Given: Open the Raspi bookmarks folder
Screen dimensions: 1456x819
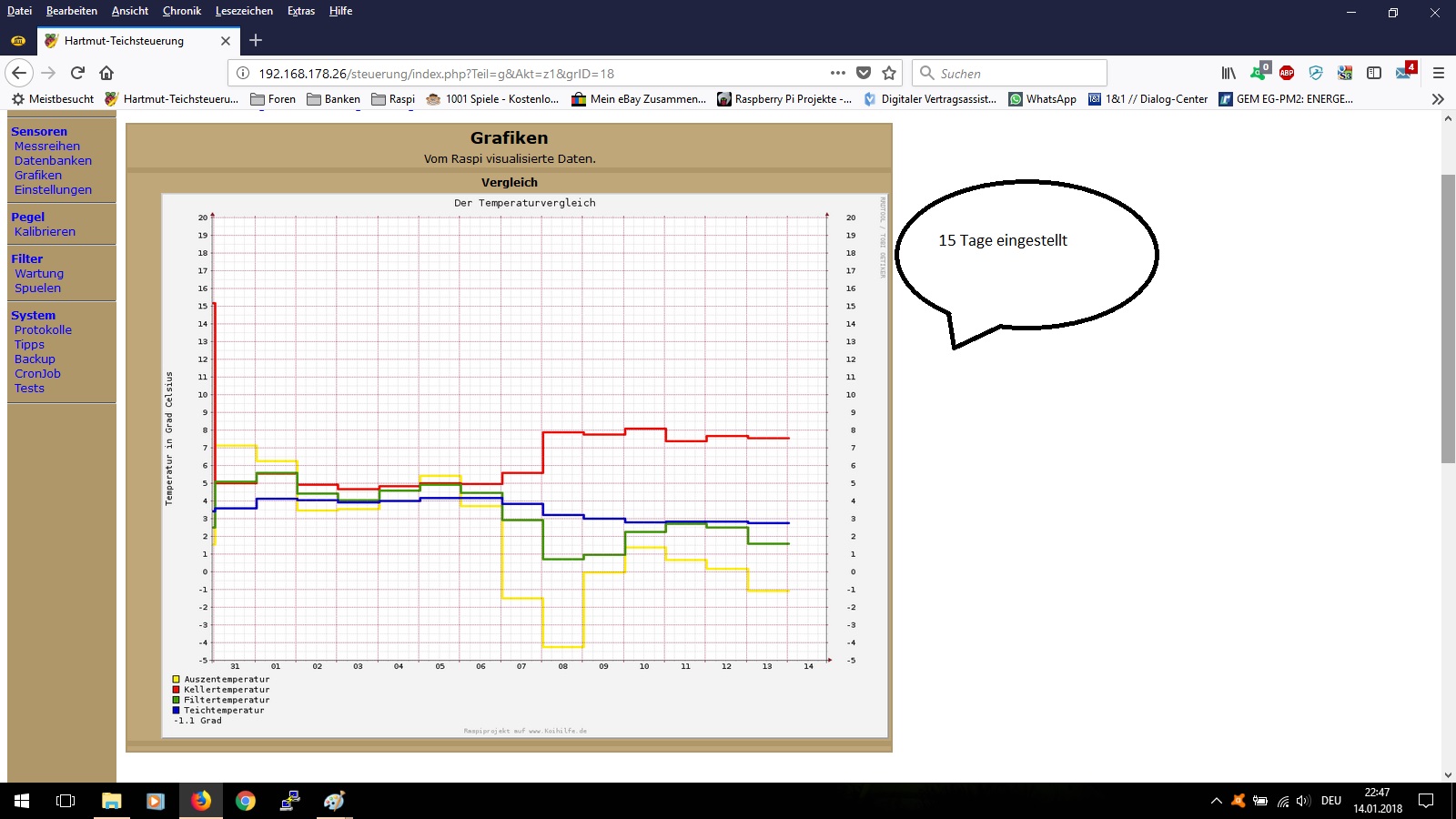Looking at the screenshot, I should 393,99.
